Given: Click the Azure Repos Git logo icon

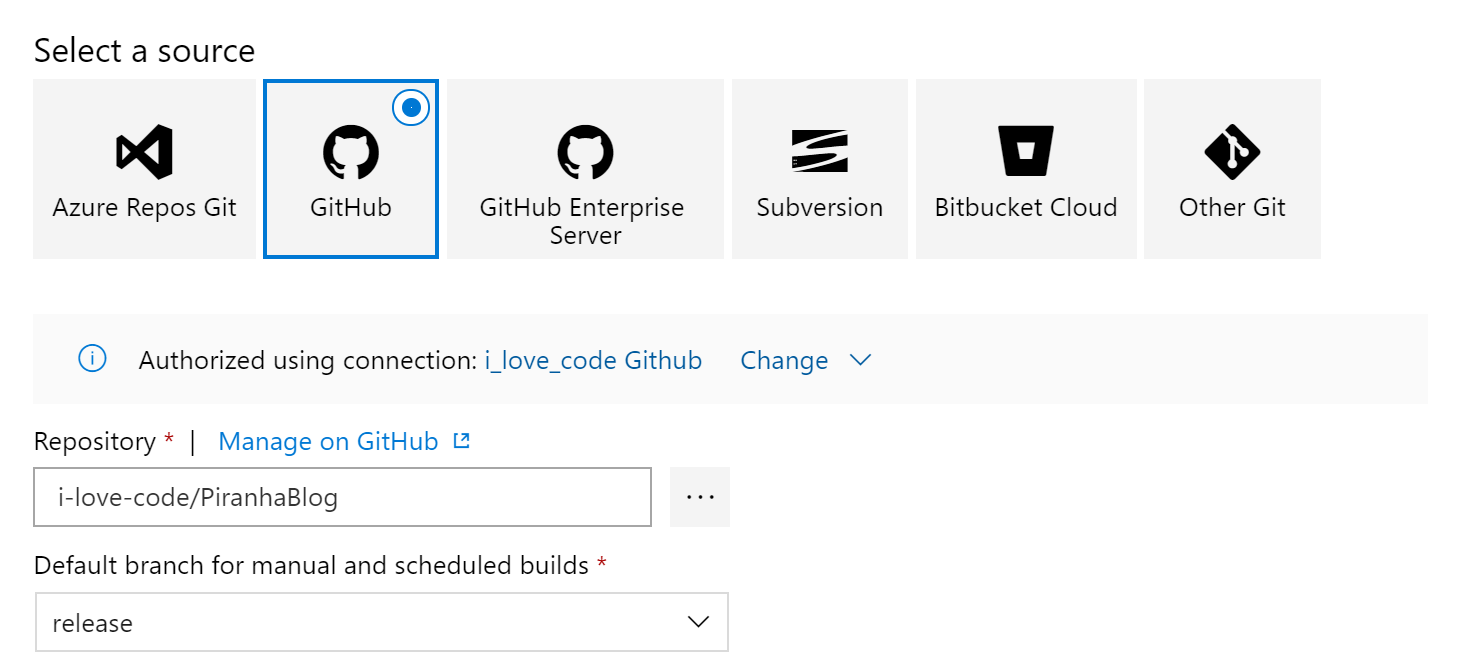Looking at the screenshot, I should (x=145, y=152).
